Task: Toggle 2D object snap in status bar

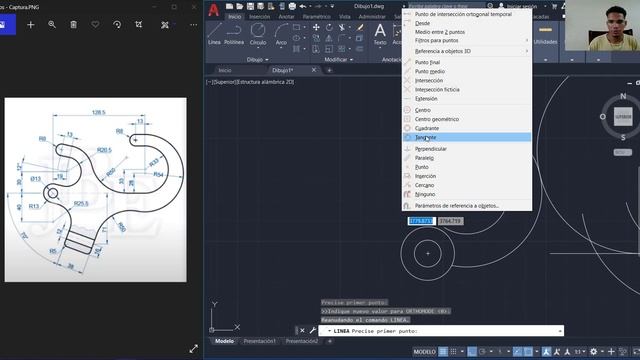Action: coord(528,351)
